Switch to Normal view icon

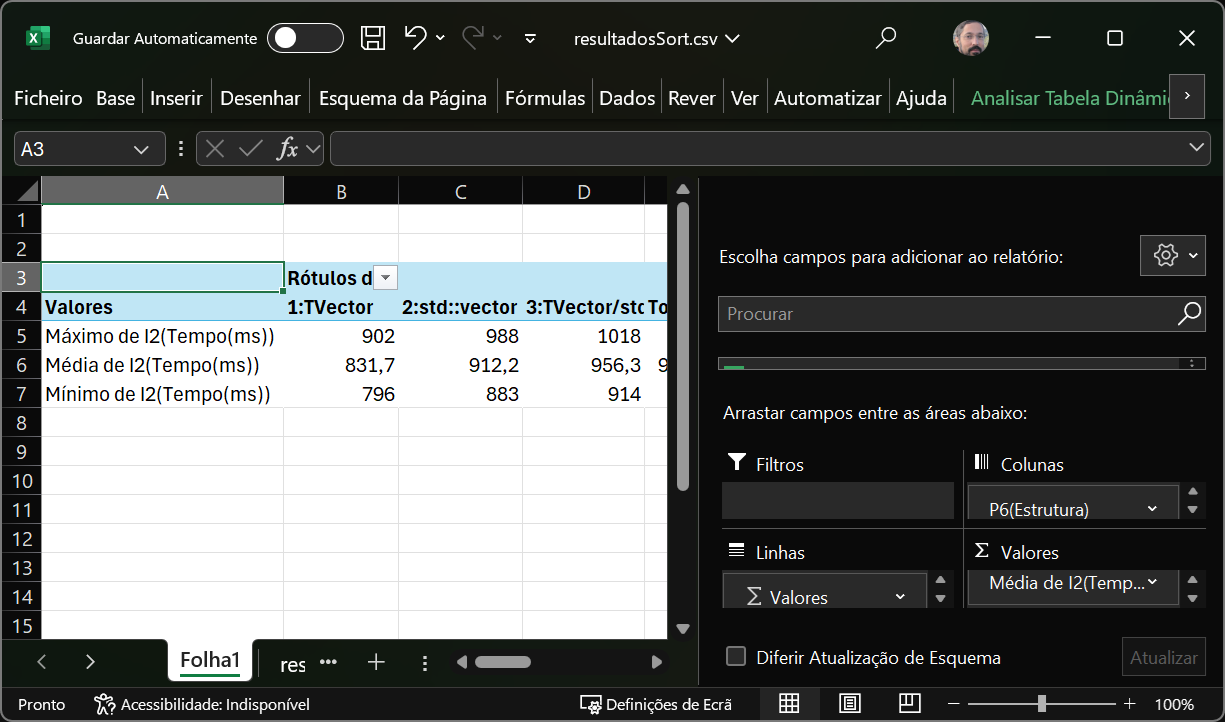pos(789,704)
